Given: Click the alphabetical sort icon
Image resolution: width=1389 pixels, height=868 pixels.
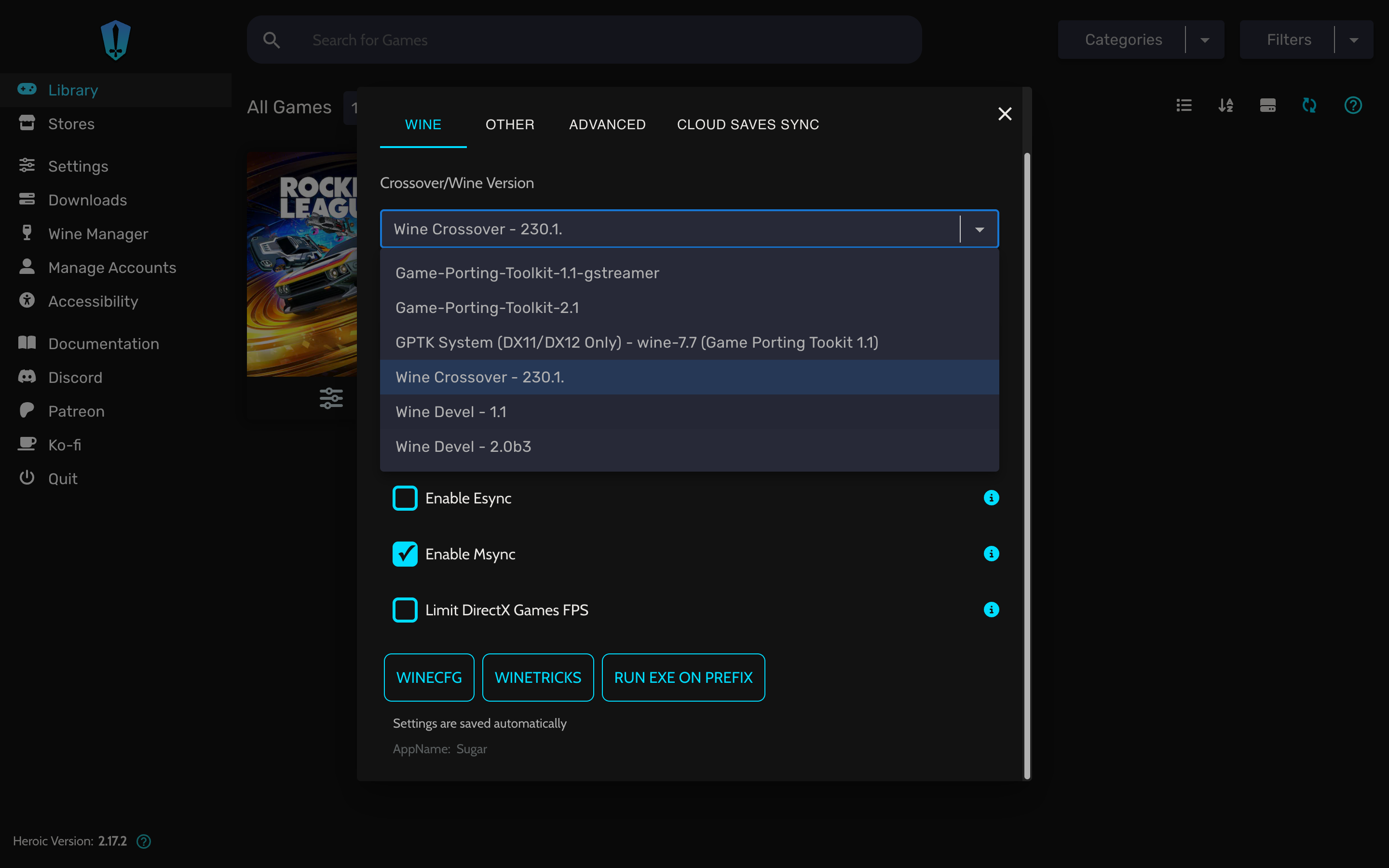Looking at the screenshot, I should (1226, 105).
